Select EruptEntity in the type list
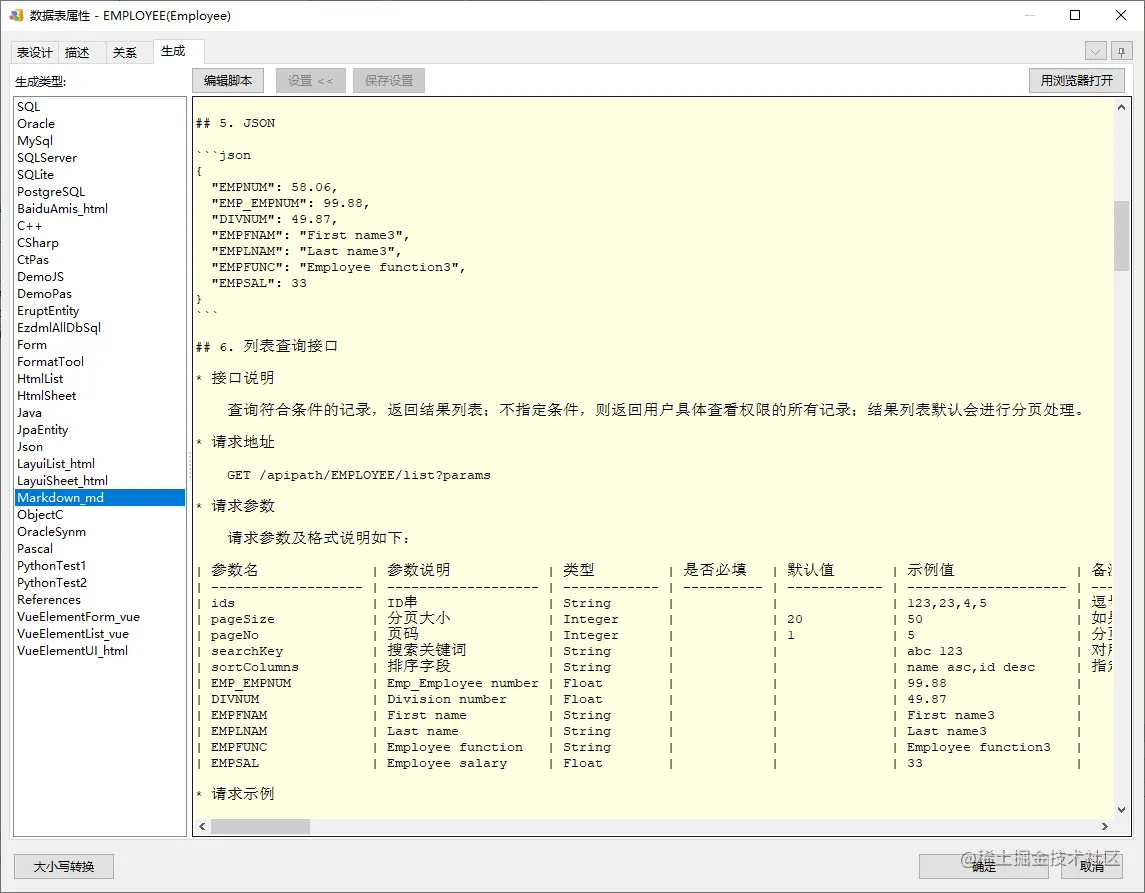This screenshot has height=893, width=1145. 100,310
